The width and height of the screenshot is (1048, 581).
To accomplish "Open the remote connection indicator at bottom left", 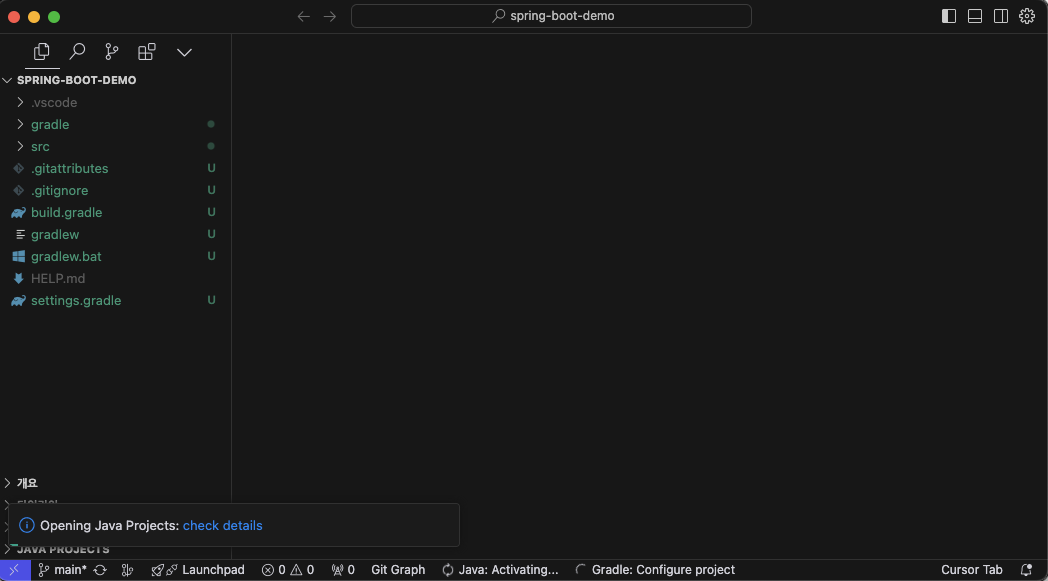I will pos(13,569).
